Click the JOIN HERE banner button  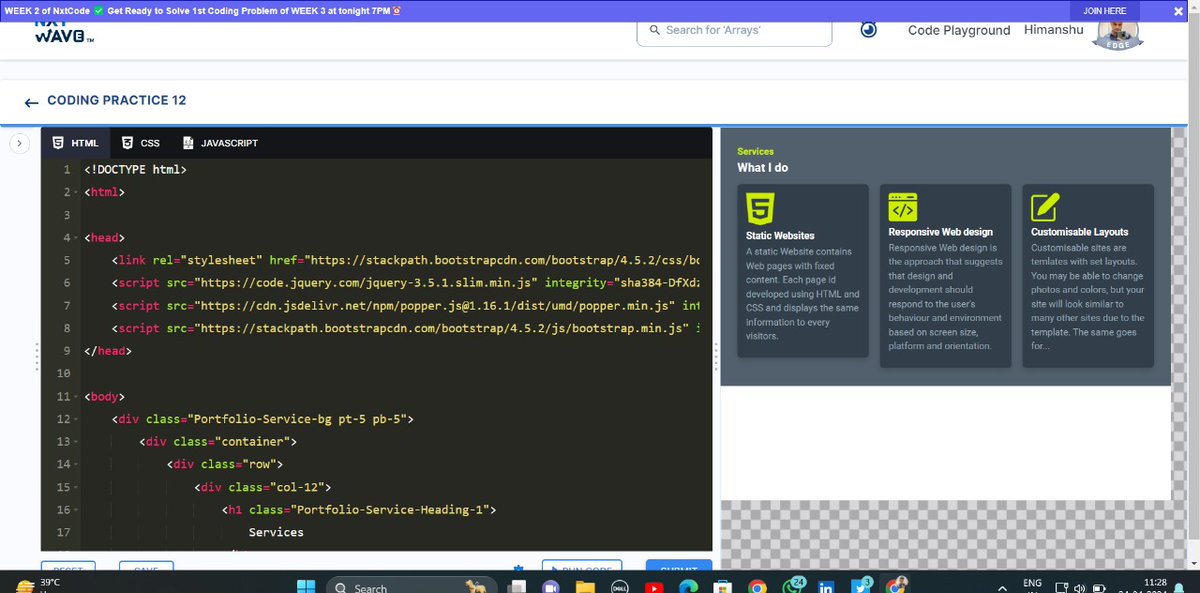(1104, 9)
